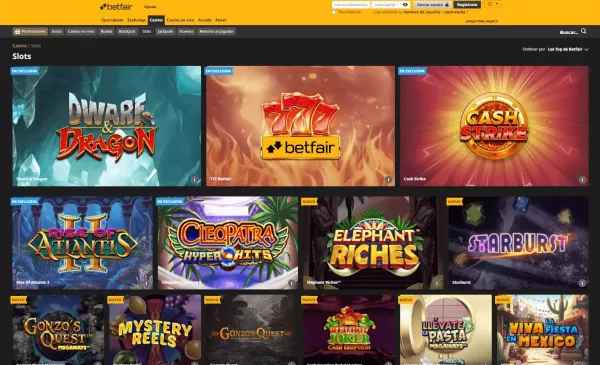Viewport: 600px width, 365px height.
Task: Select the Slots category
Action: [147, 32]
